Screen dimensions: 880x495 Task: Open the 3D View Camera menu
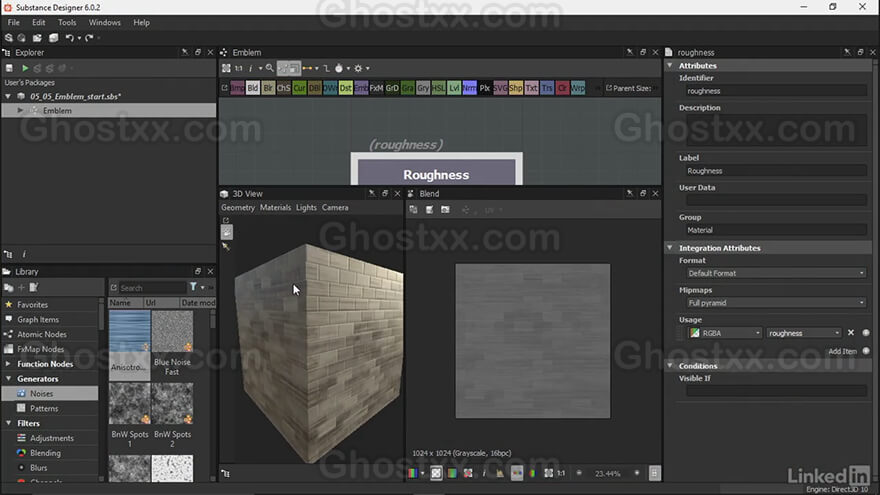click(335, 207)
